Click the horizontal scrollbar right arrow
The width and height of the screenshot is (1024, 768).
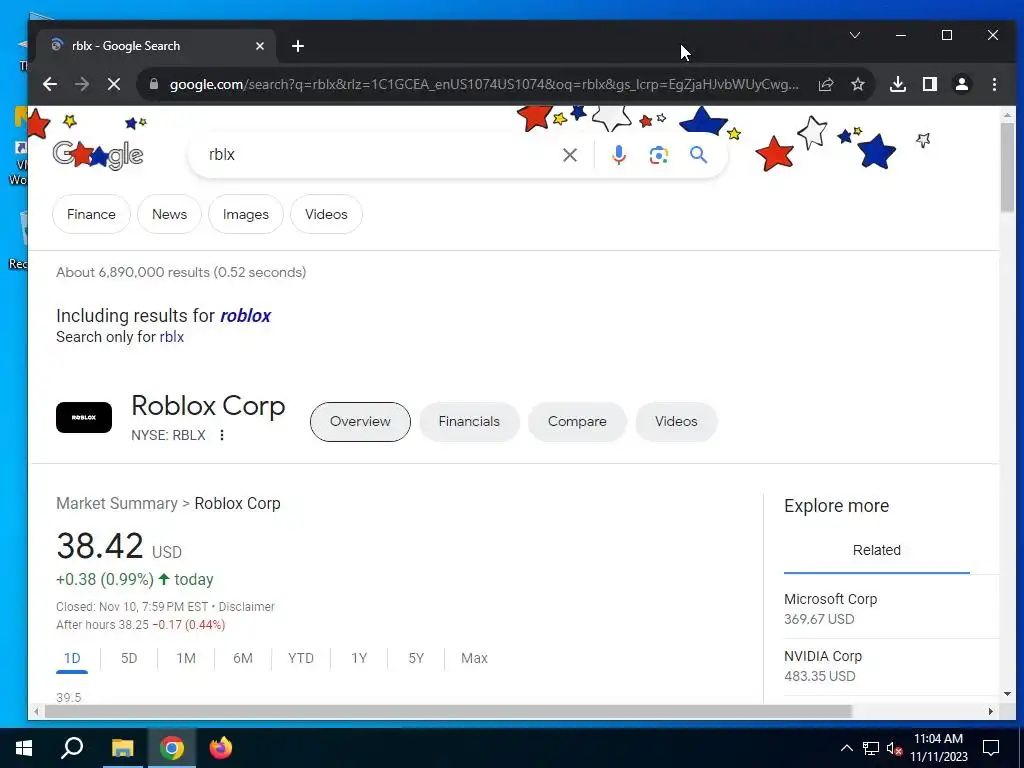[991, 711]
